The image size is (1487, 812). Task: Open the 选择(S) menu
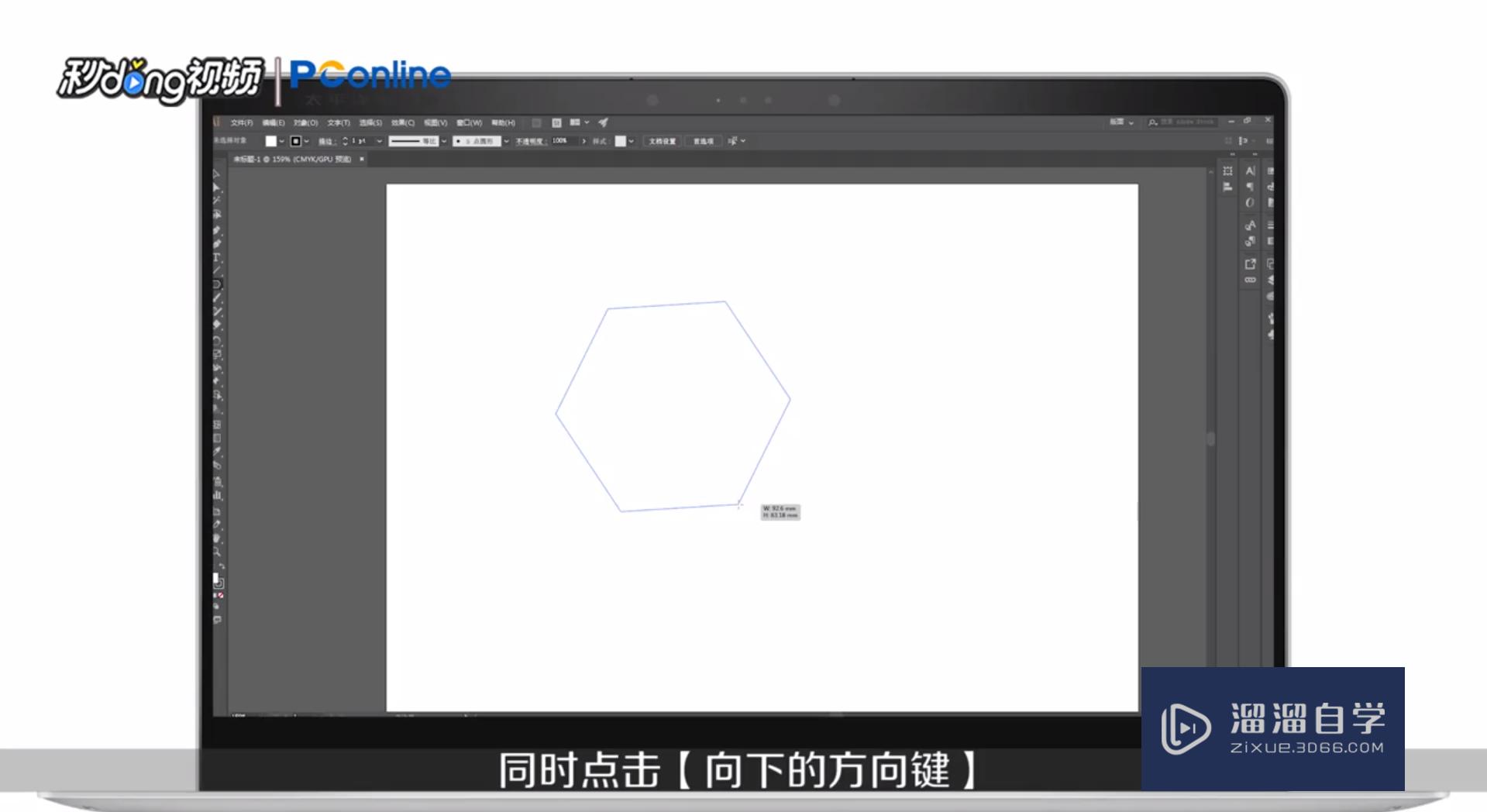pyautogui.click(x=370, y=122)
